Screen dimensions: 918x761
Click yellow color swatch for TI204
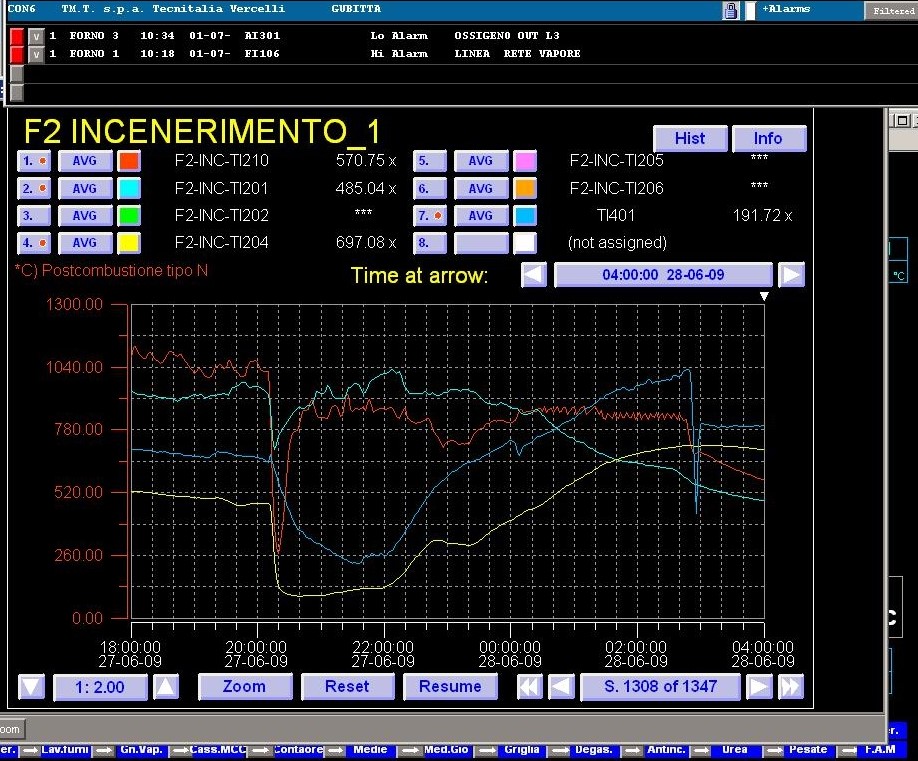(129, 243)
